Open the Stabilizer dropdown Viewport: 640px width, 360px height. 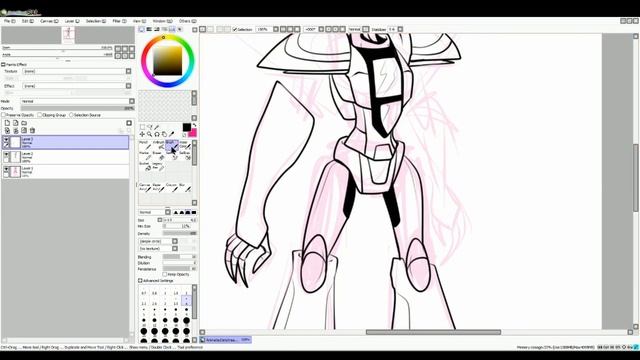click(400, 29)
